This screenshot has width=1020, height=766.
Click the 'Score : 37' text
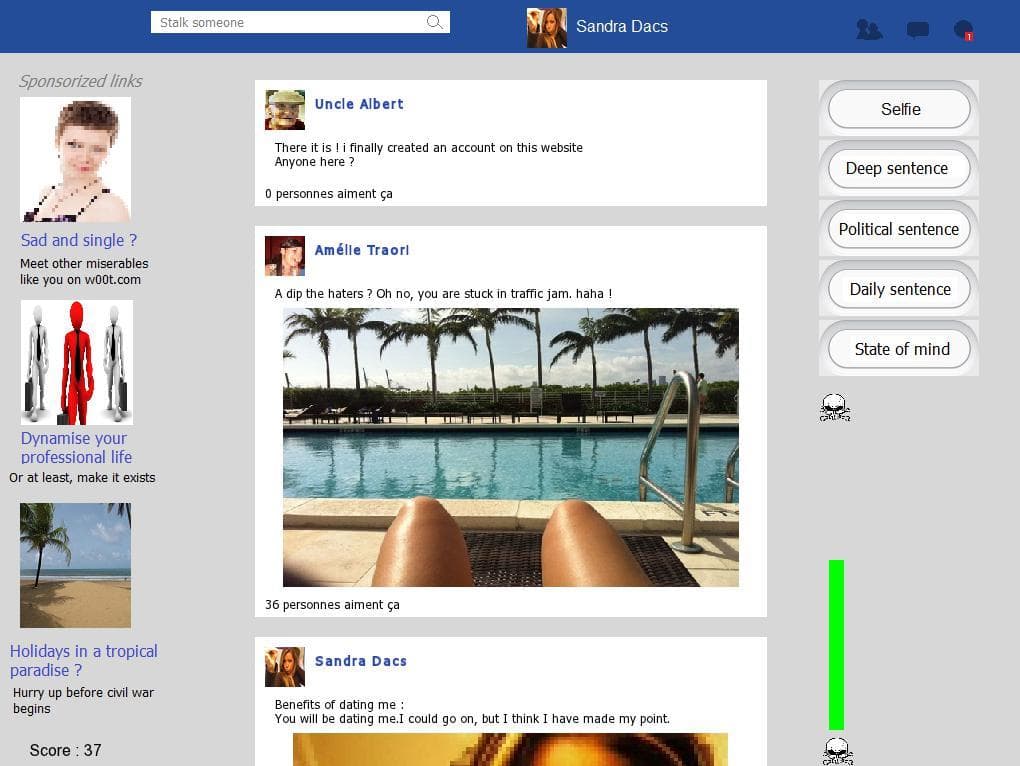coord(65,750)
